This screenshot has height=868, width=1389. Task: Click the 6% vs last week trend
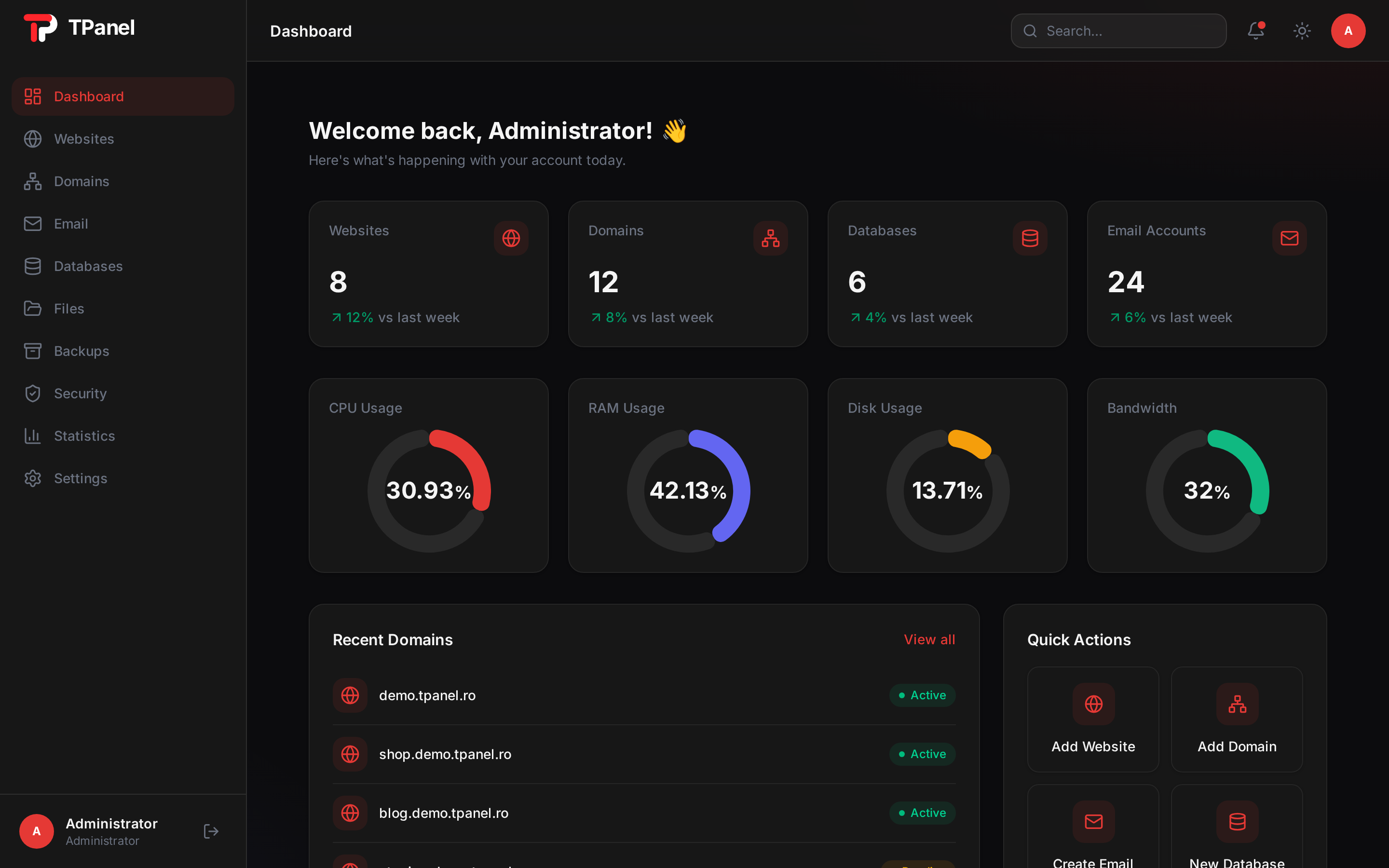click(1171, 317)
